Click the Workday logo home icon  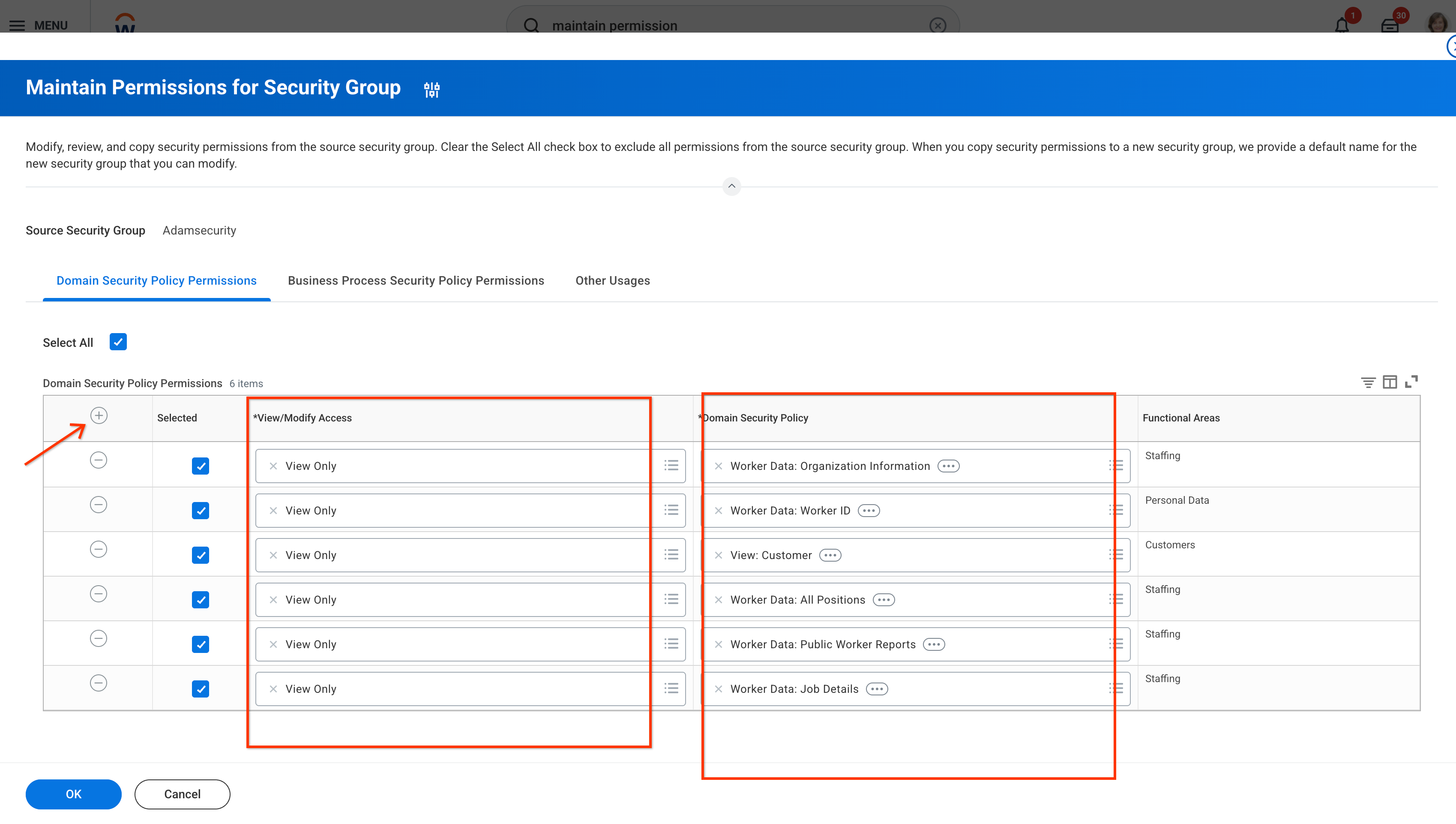coord(125,23)
